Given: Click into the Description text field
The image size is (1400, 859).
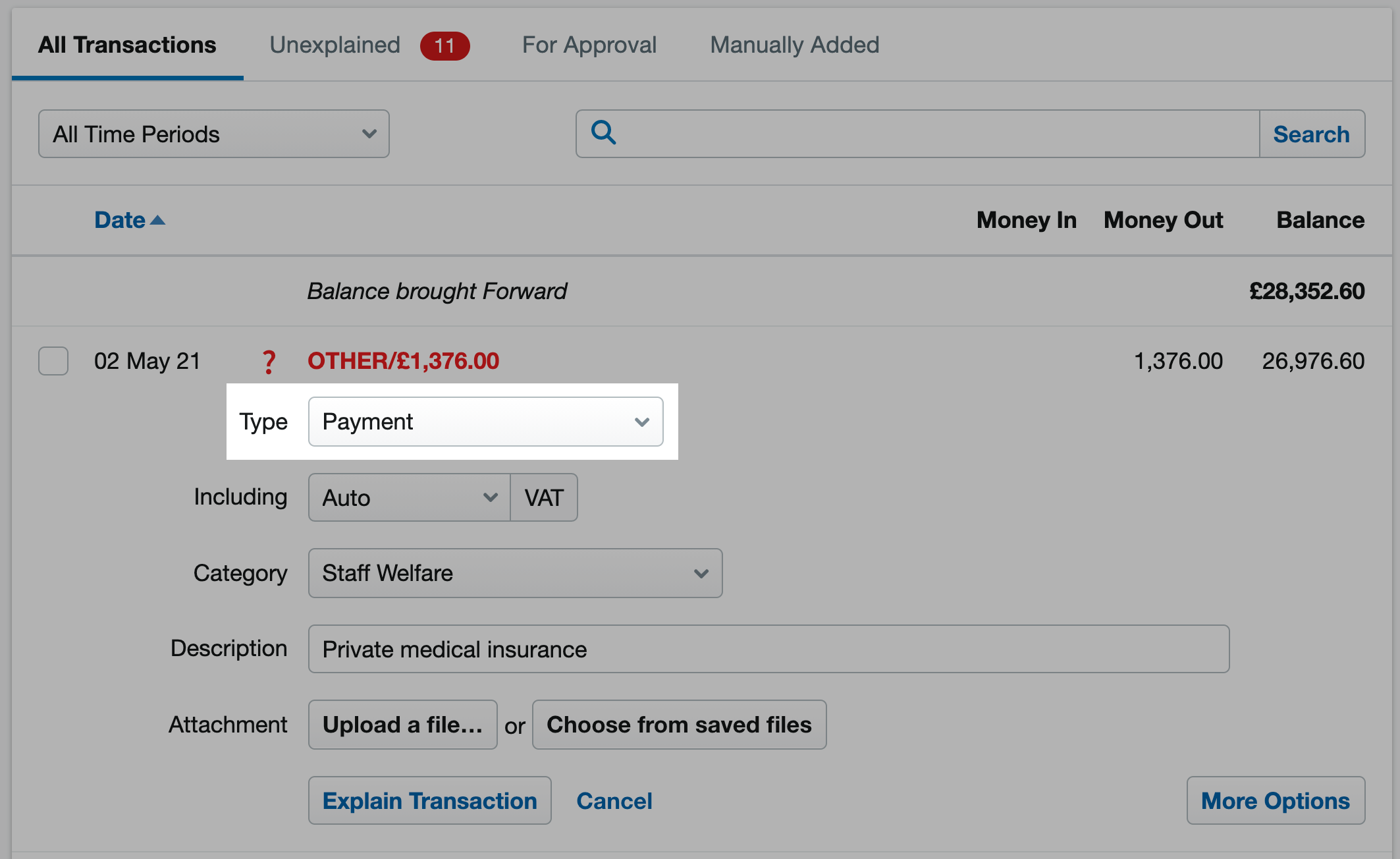Looking at the screenshot, I should (x=769, y=649).
